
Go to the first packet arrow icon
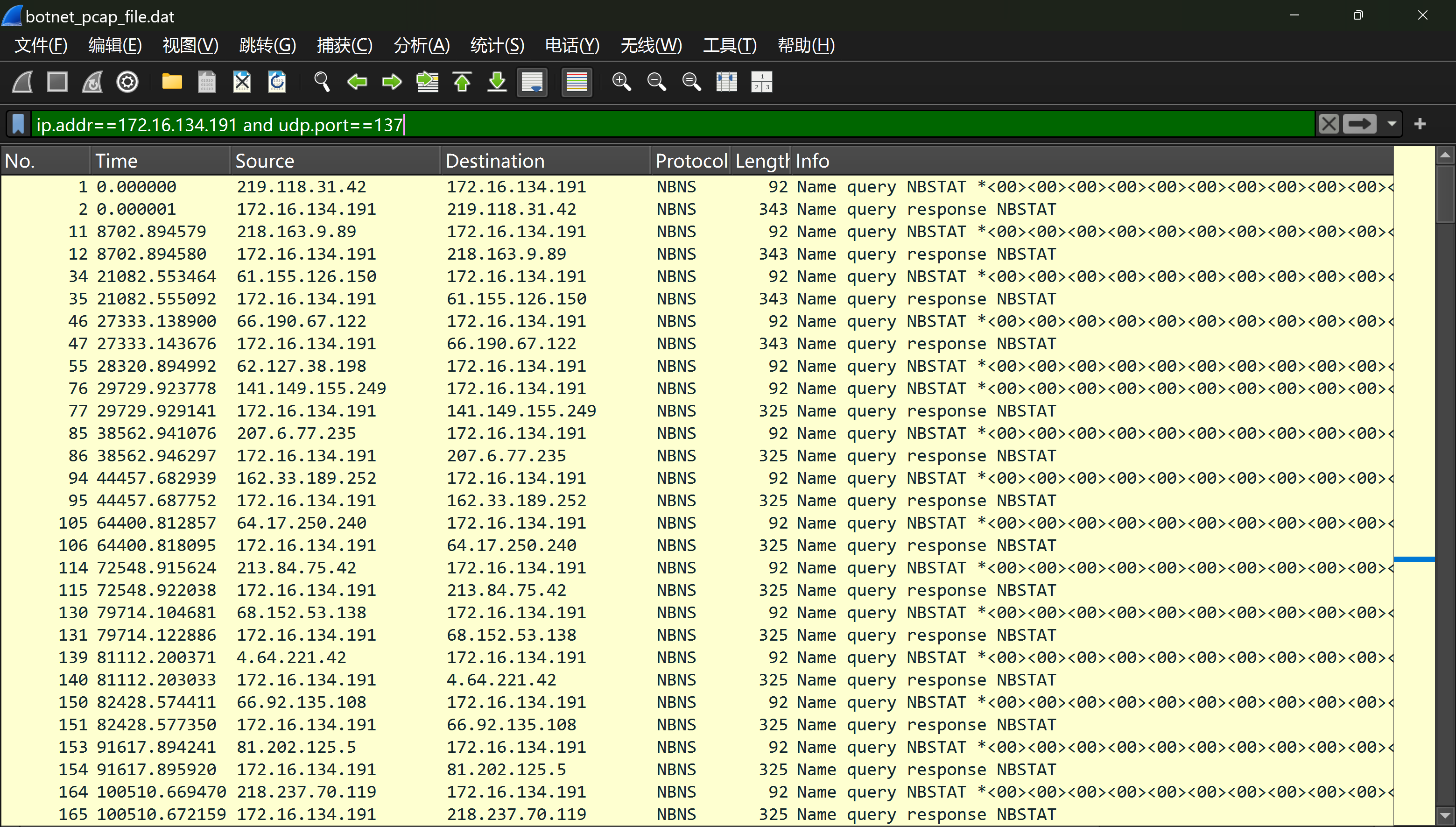tap(462, 82)
